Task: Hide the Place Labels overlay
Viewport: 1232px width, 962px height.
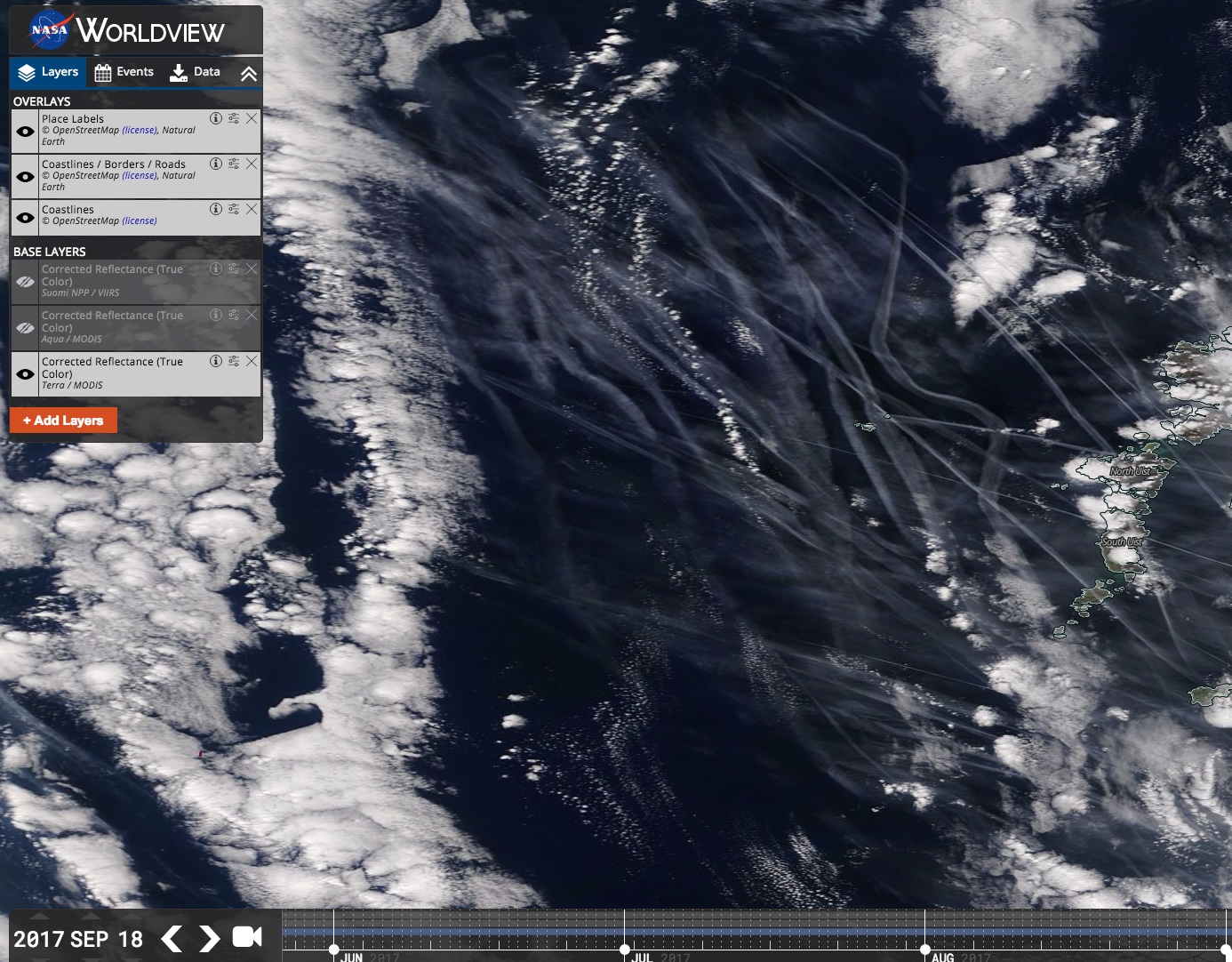Action: [x=25, y=132]
